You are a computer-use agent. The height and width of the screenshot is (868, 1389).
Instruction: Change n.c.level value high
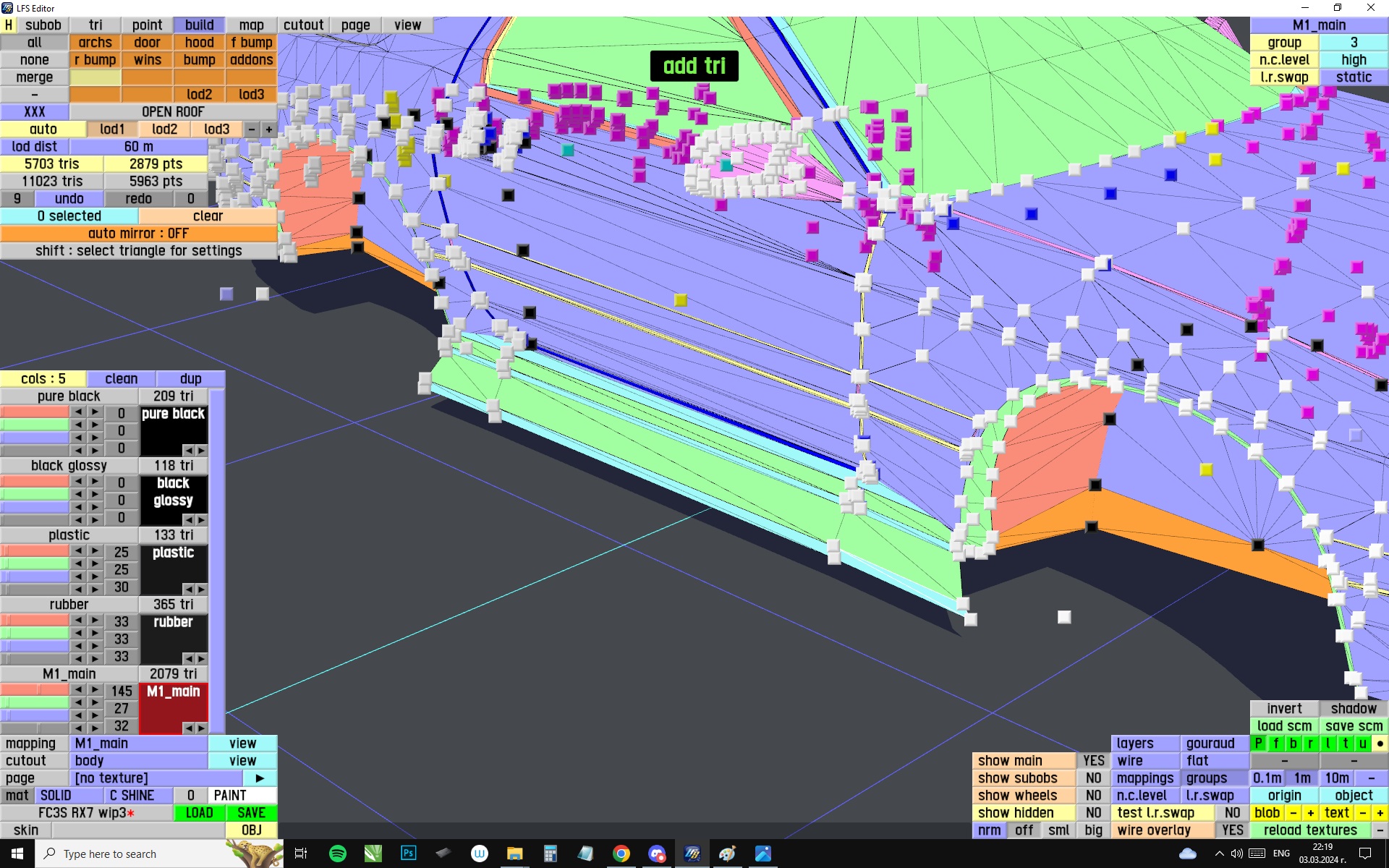tap(1353, 60)
